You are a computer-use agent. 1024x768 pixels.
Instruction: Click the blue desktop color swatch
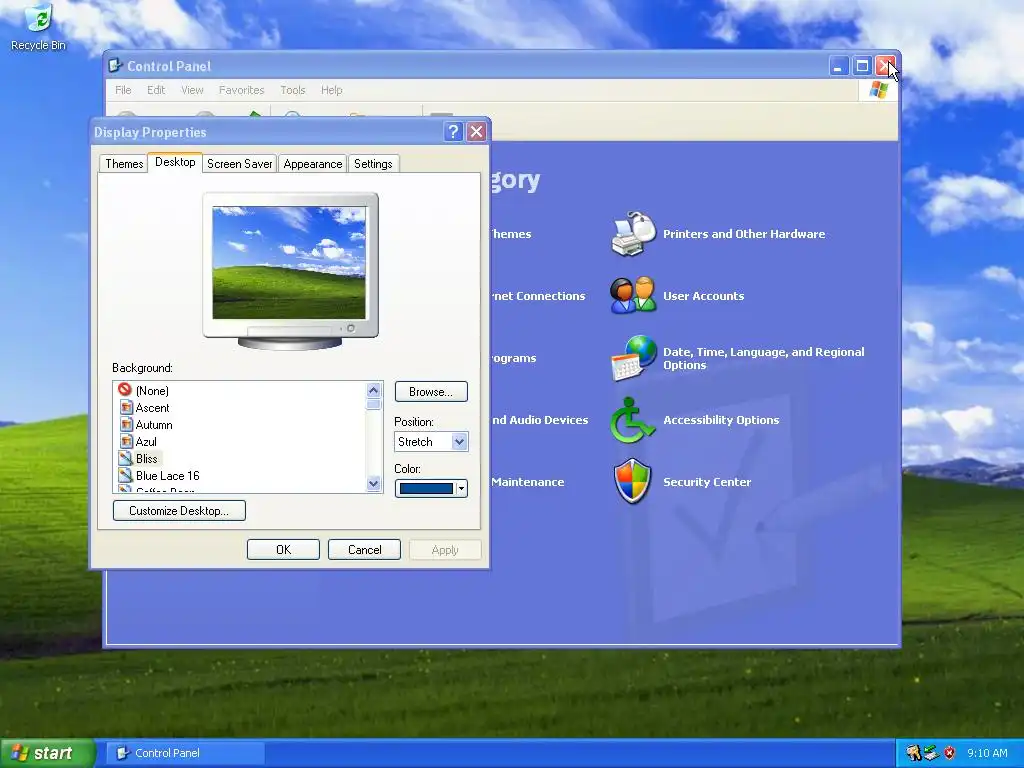pyautogui.click(x=426, y=488)
